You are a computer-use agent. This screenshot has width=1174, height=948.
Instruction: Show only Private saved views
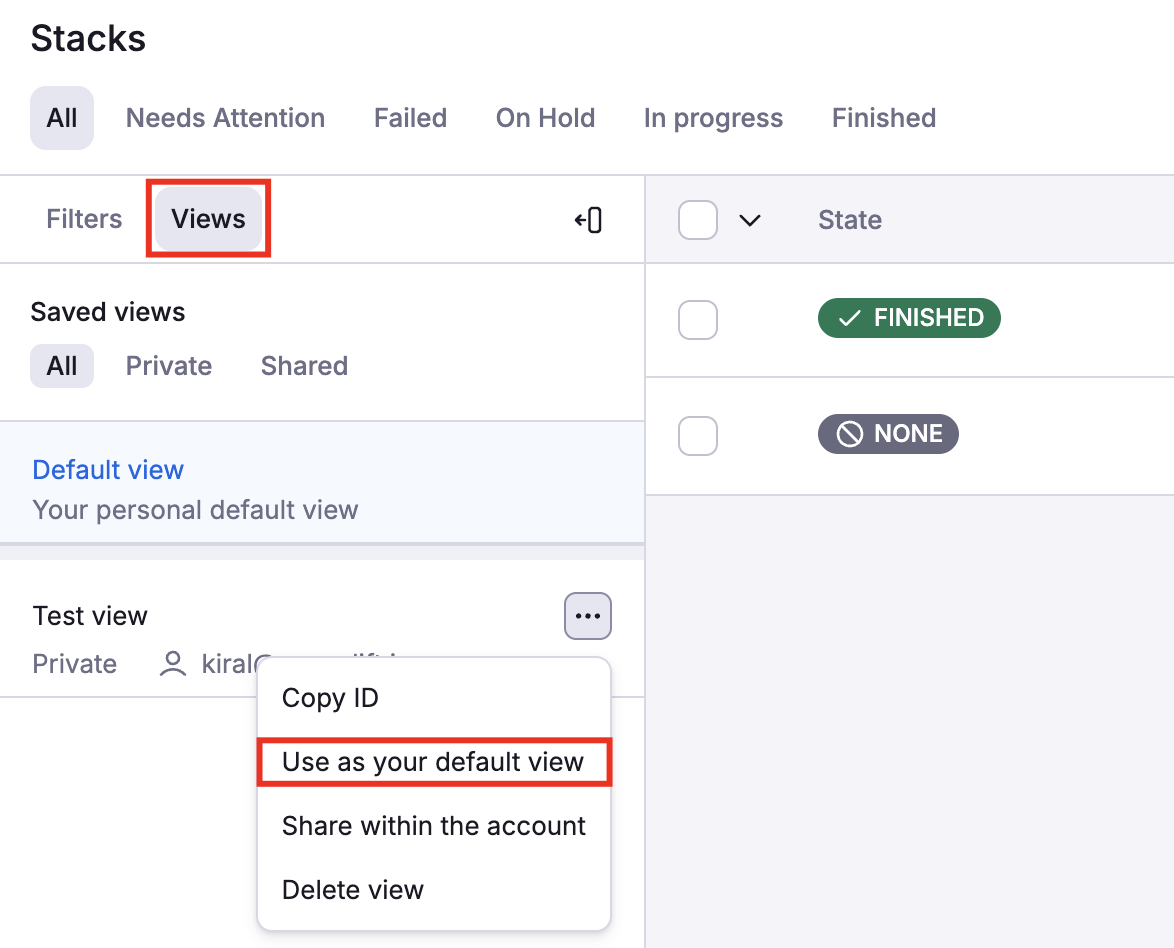pyautogui.click(x=168, y=365)
